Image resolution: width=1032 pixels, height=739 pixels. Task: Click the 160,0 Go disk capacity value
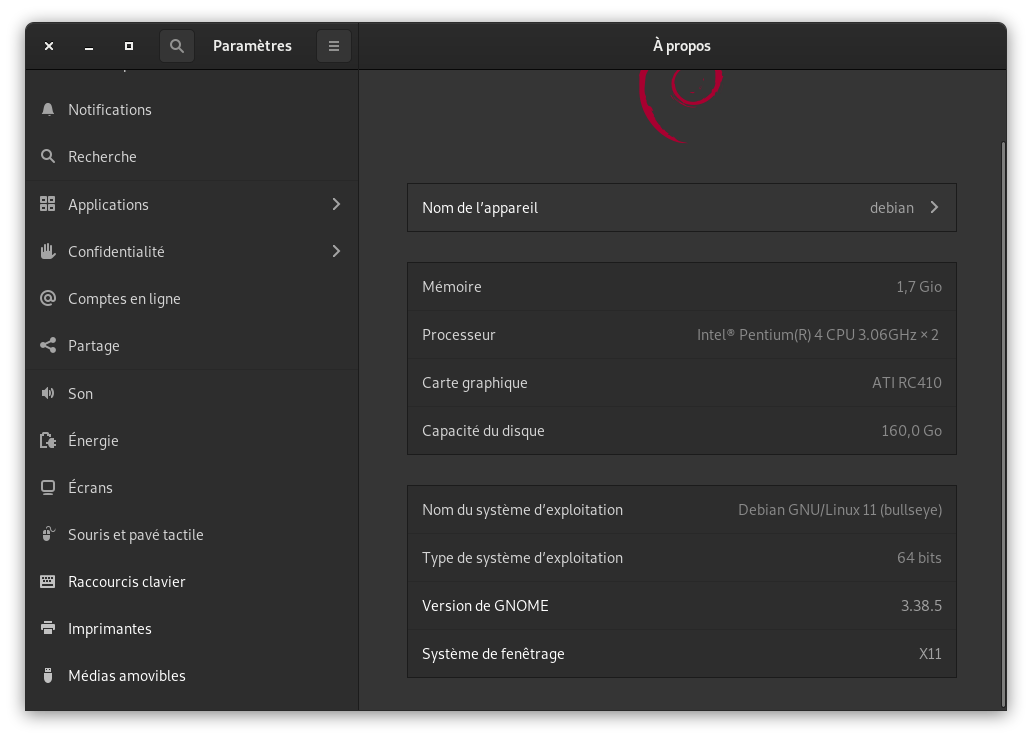coord(912,431)
